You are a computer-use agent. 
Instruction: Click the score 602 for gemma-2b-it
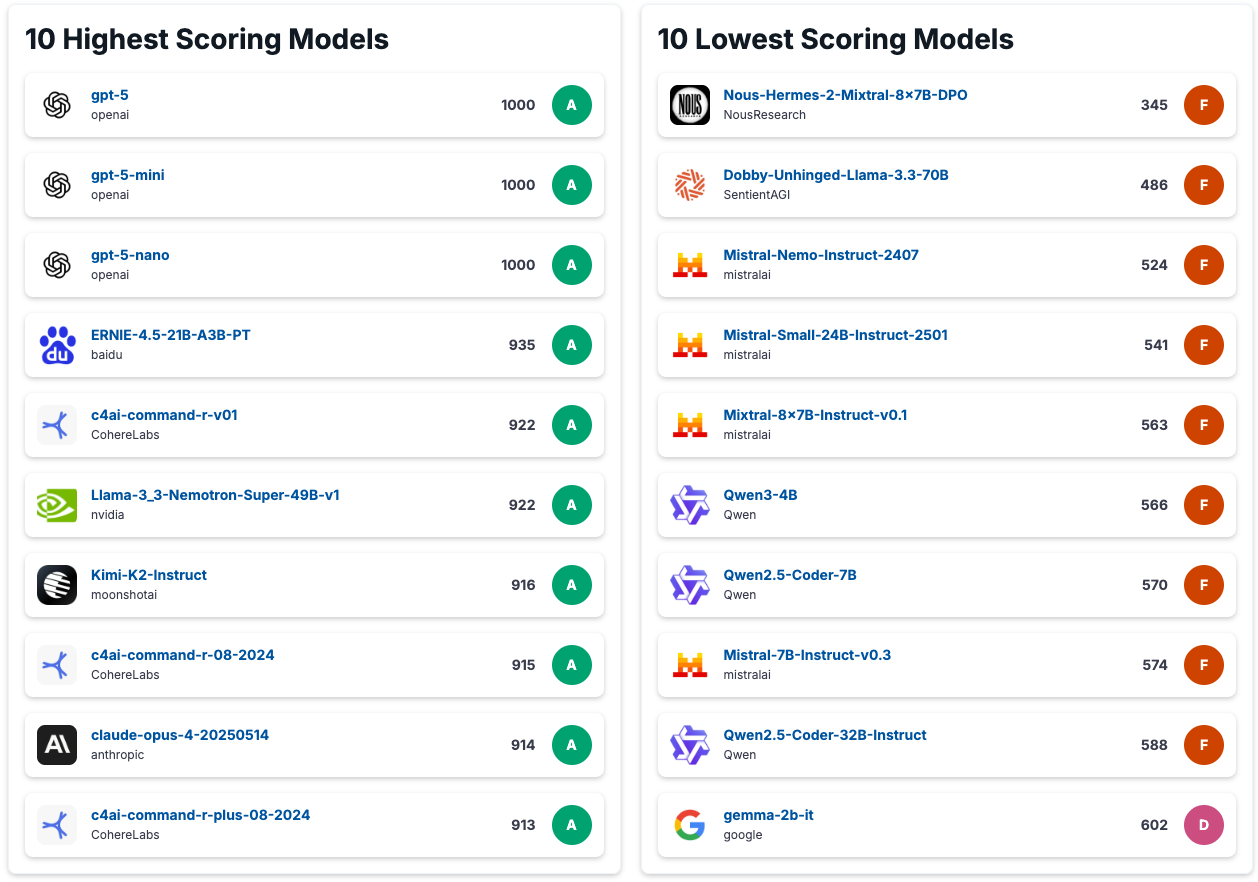1154,825
